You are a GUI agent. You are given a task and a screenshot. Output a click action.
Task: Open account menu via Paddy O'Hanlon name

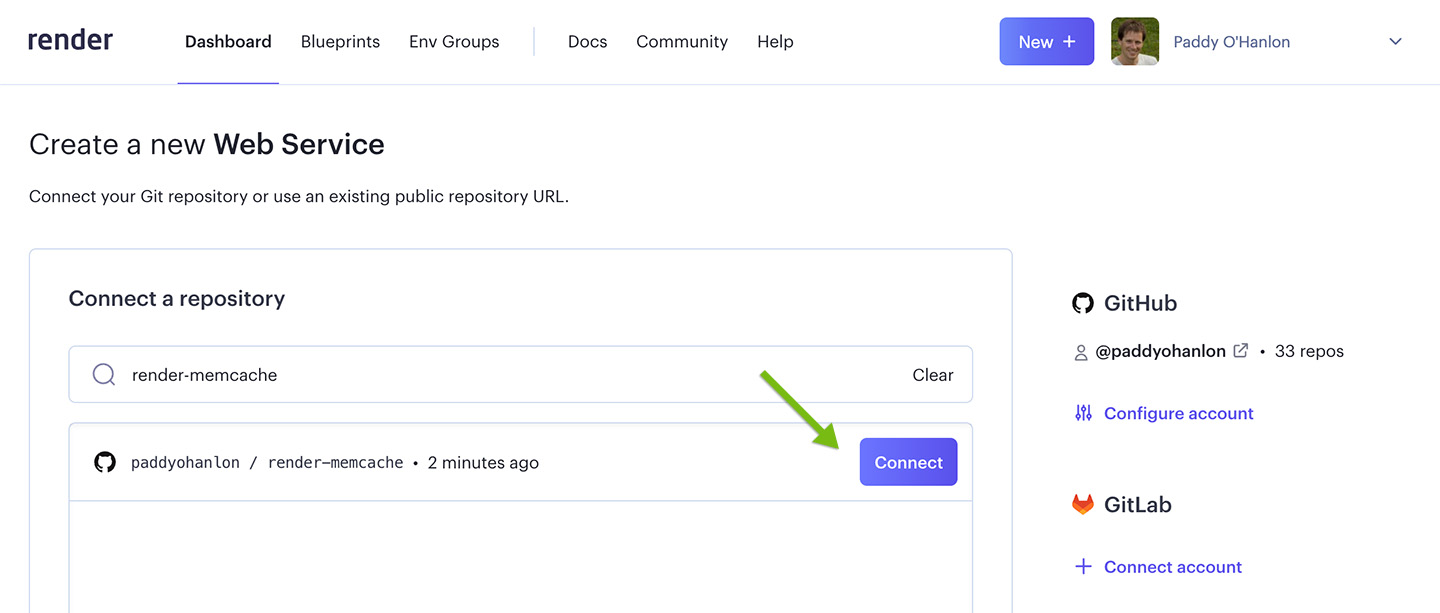(1231, 42)
